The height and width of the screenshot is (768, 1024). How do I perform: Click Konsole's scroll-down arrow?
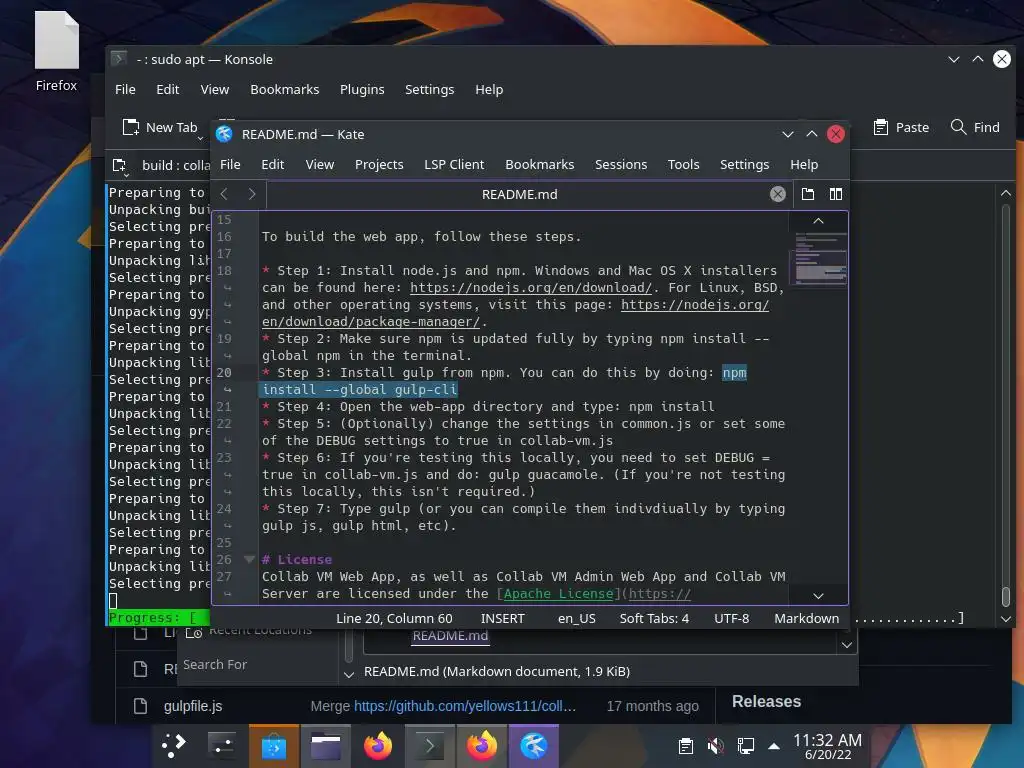[x=1006, y=619]
